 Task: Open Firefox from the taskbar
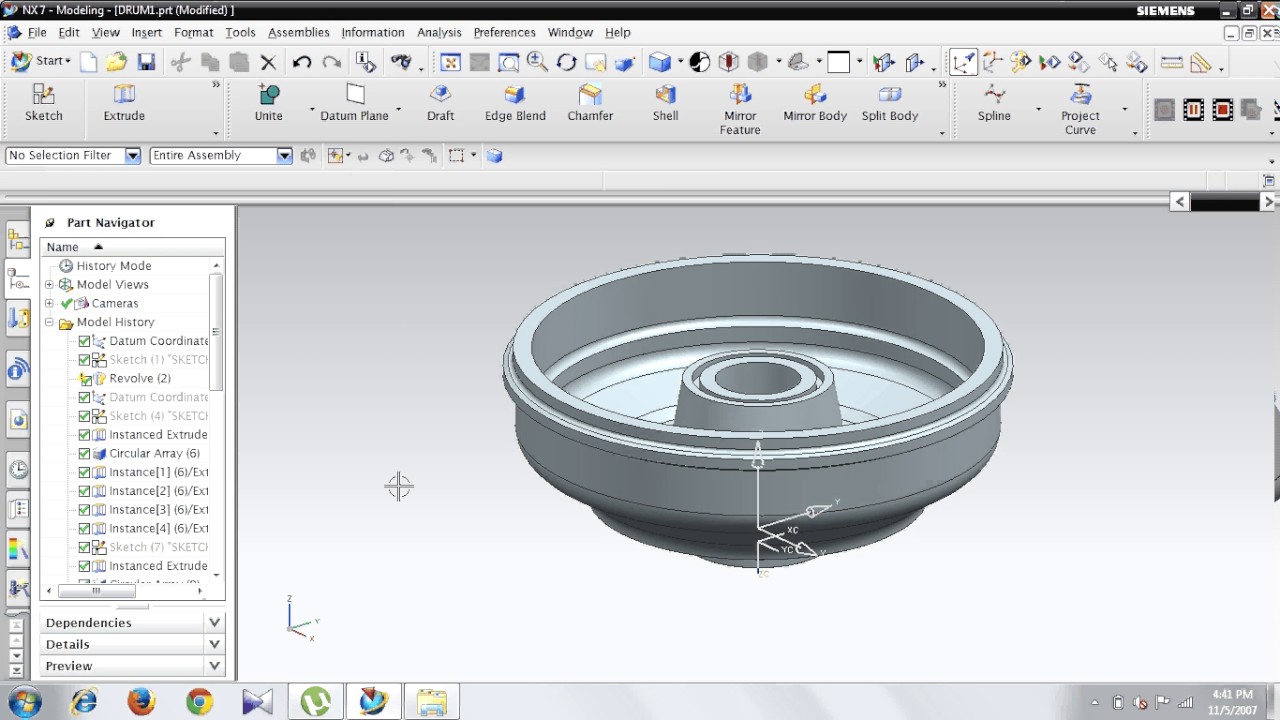(x=141, y=702)
